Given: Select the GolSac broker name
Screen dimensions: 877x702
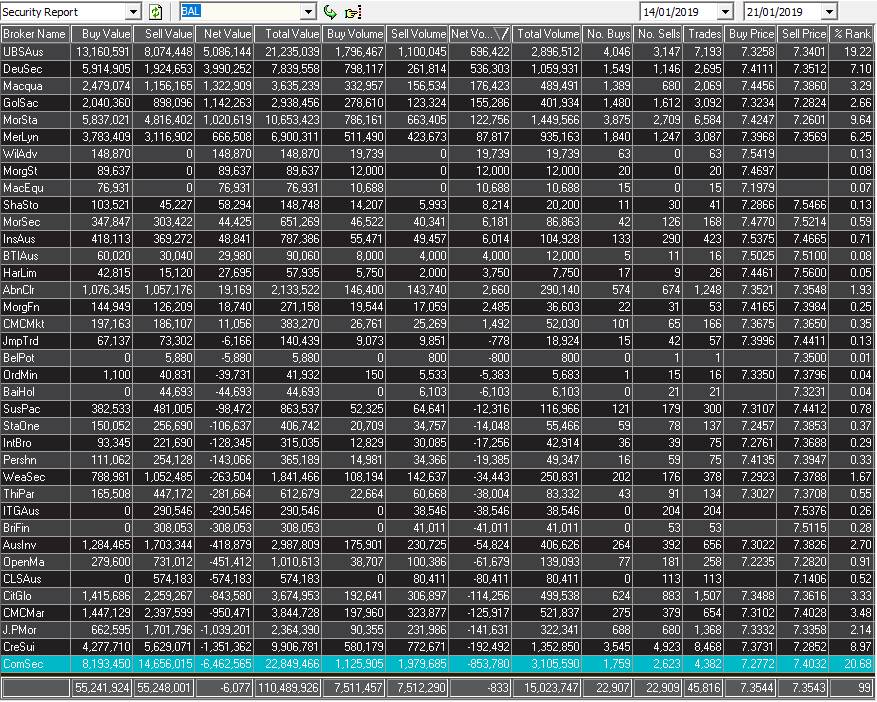Looking at the screenshot, I should (x=21, y=103).
